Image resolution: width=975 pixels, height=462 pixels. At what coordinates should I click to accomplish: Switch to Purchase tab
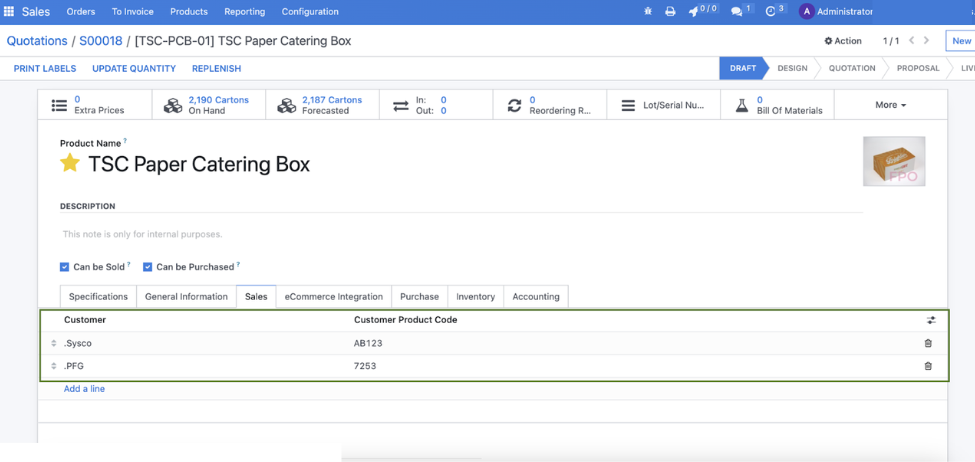[420, 297]
